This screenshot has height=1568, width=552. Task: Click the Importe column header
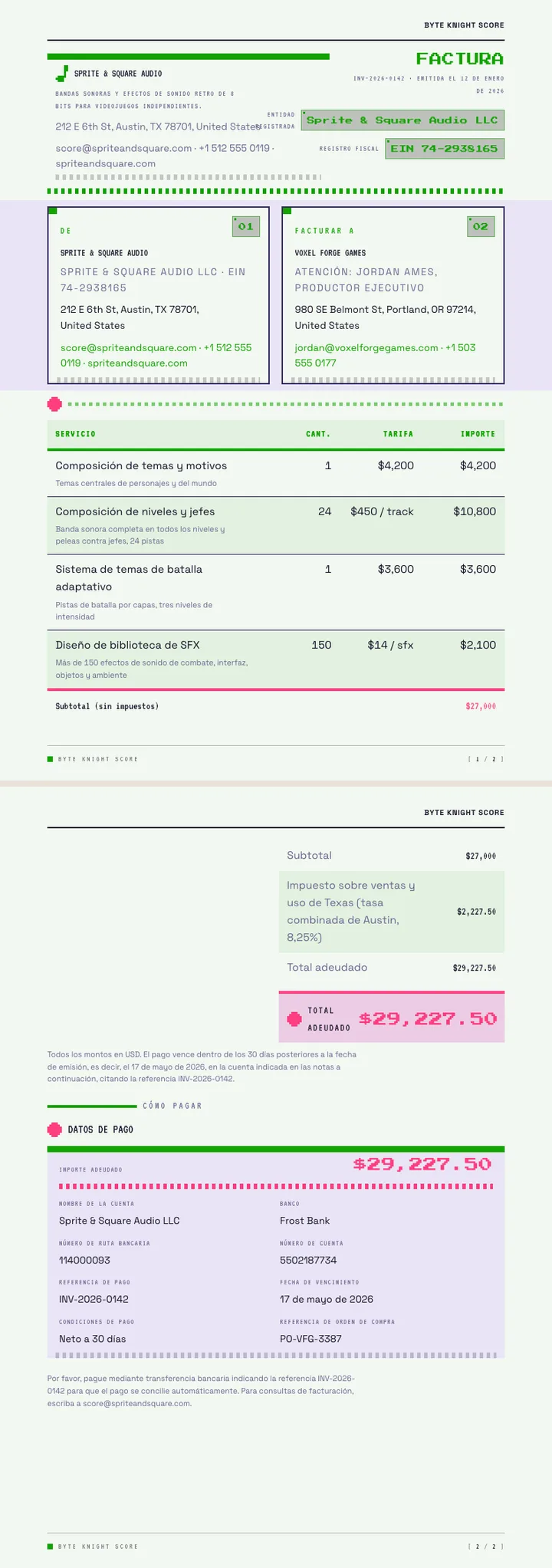tap(478, 434)
